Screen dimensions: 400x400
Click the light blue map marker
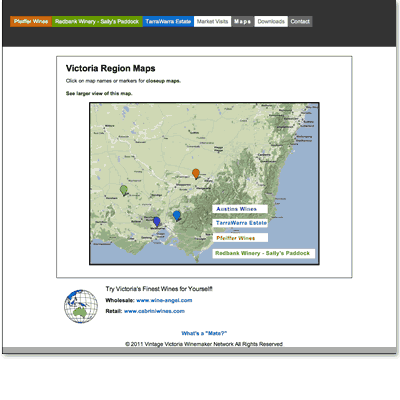point(177,216)
